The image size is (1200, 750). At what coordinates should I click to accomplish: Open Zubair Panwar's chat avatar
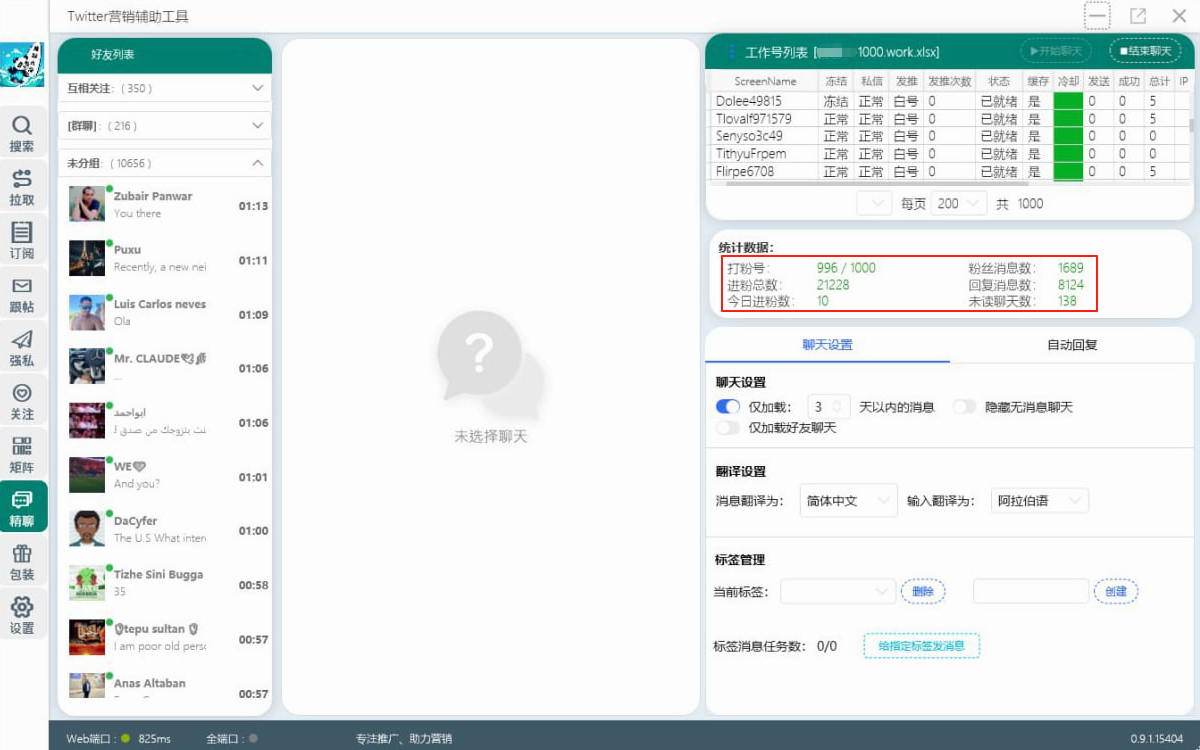87,204
